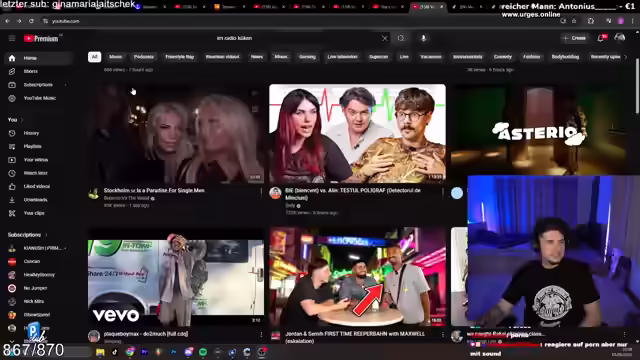Clear the search box text
This screenshot has width=640, height=360.
(x=384, y=38)
